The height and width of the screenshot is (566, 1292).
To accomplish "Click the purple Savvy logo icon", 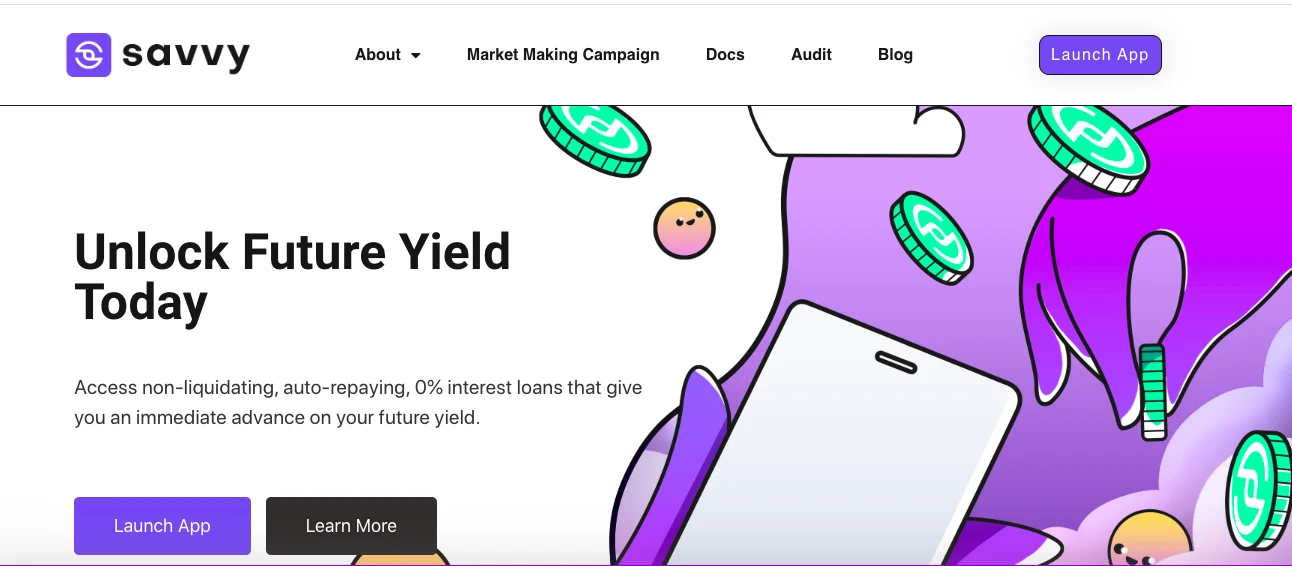I will point(88,55).
